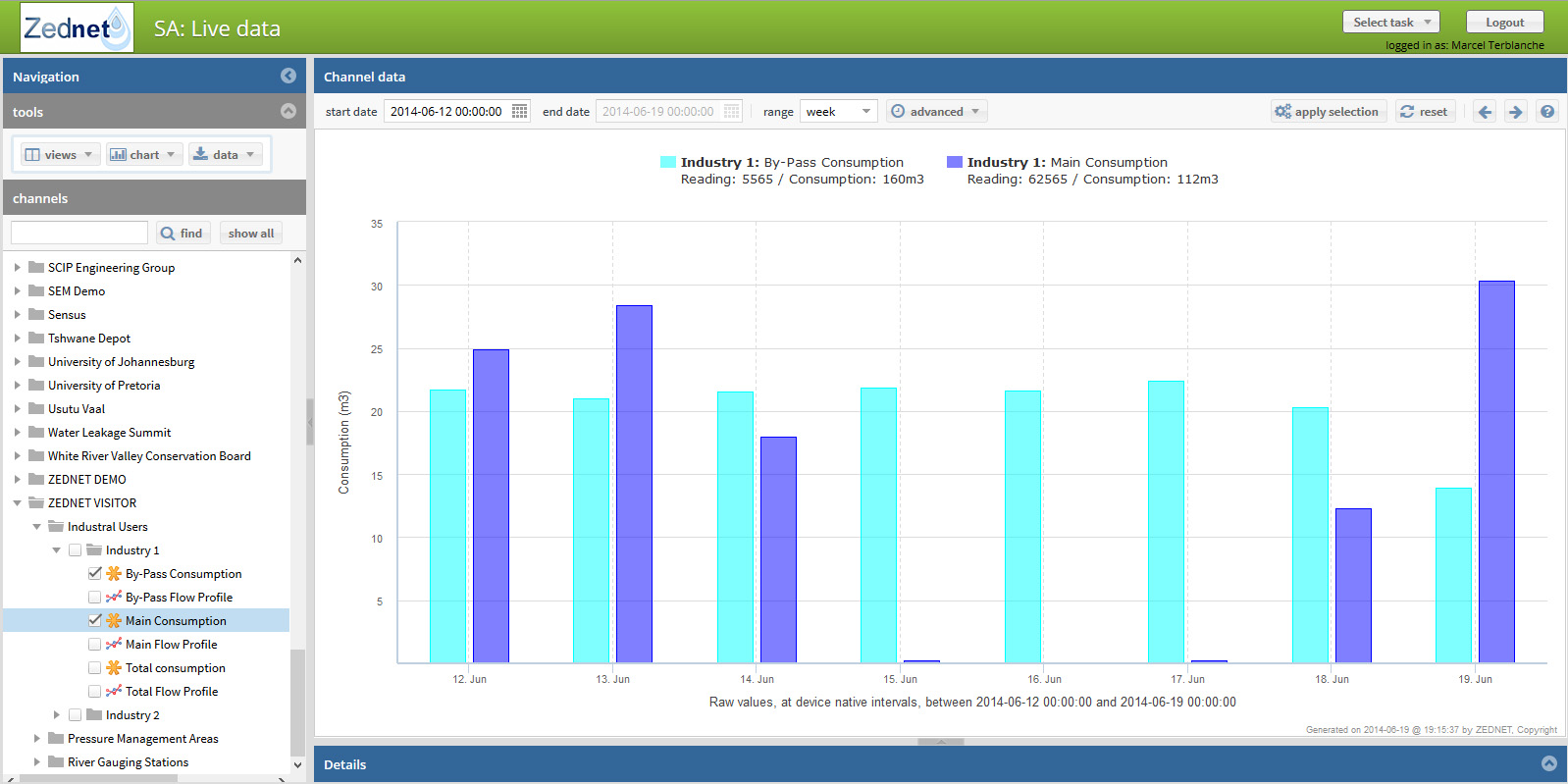This screenshot has width=1568, height=784.
Task: Click the channel tree scroll down arrow
Action: pyautogui.click(x=297, y=764)
